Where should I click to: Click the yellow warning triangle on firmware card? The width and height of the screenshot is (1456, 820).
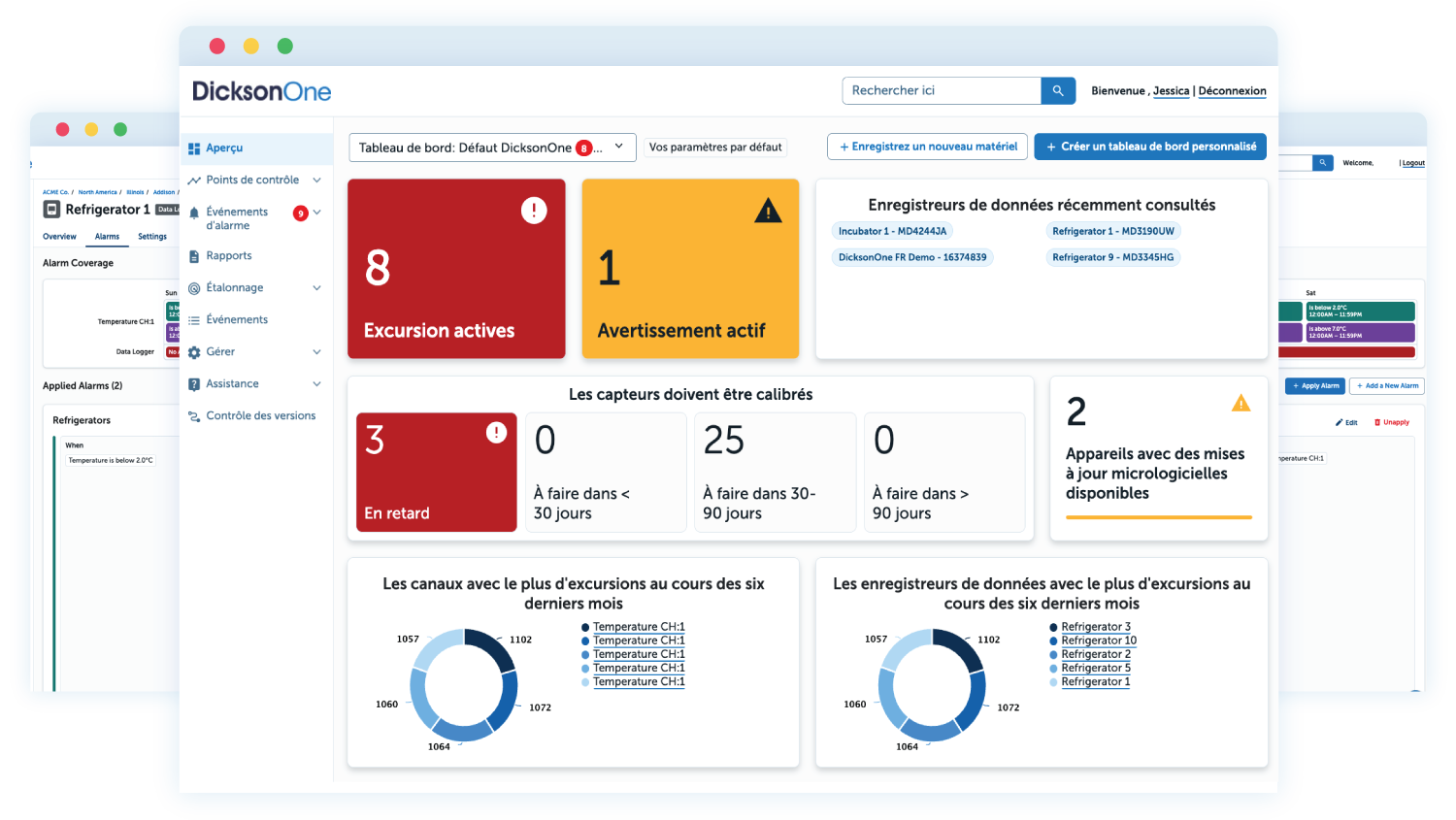1241,404
